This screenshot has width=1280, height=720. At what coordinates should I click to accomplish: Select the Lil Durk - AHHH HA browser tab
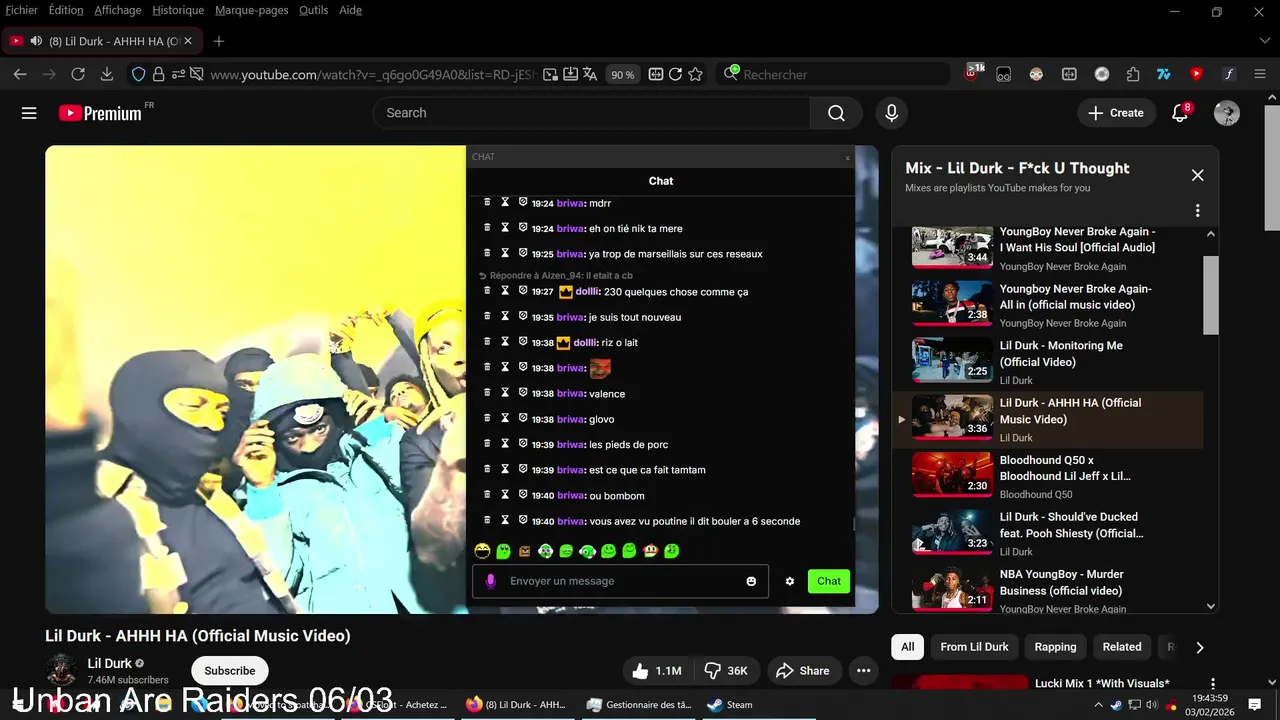(x=103, y=41)
